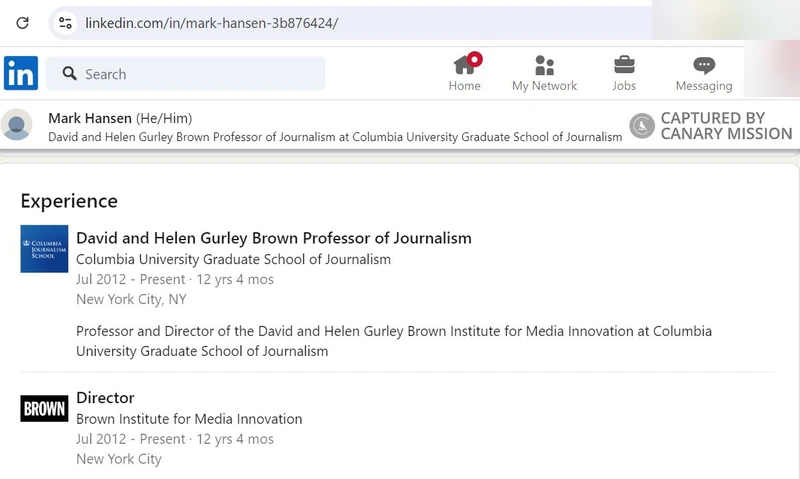
Task: Open the Messaging chat bubble icon
Action: pyautogui.click(x=704, y=65)
